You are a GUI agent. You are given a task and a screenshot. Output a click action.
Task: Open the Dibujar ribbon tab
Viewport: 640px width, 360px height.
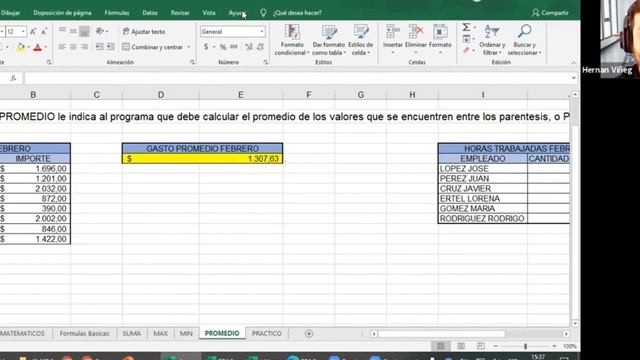point(10,13)
